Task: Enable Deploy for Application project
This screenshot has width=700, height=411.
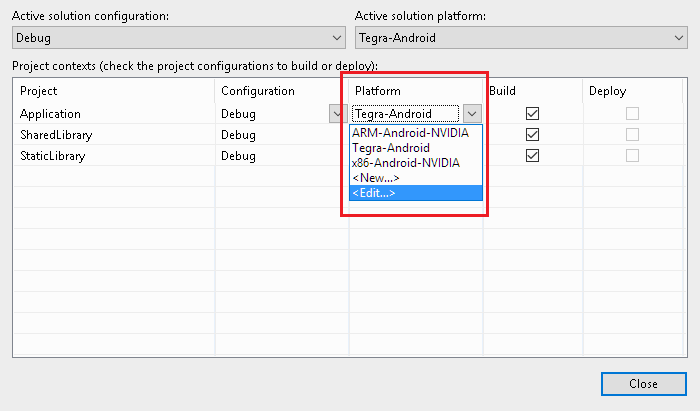Action: coord(632,113)
